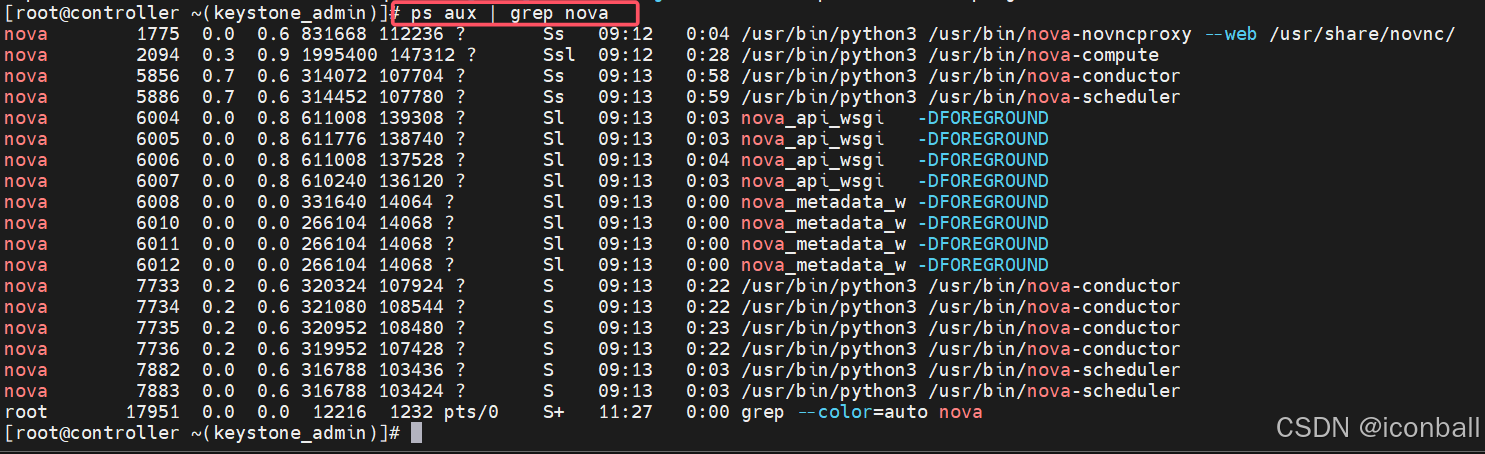The height and width of the screenshot is (454, 1485).
Task: Click CPU time '0:28' of nova-compute
Action: click(708, 55)
